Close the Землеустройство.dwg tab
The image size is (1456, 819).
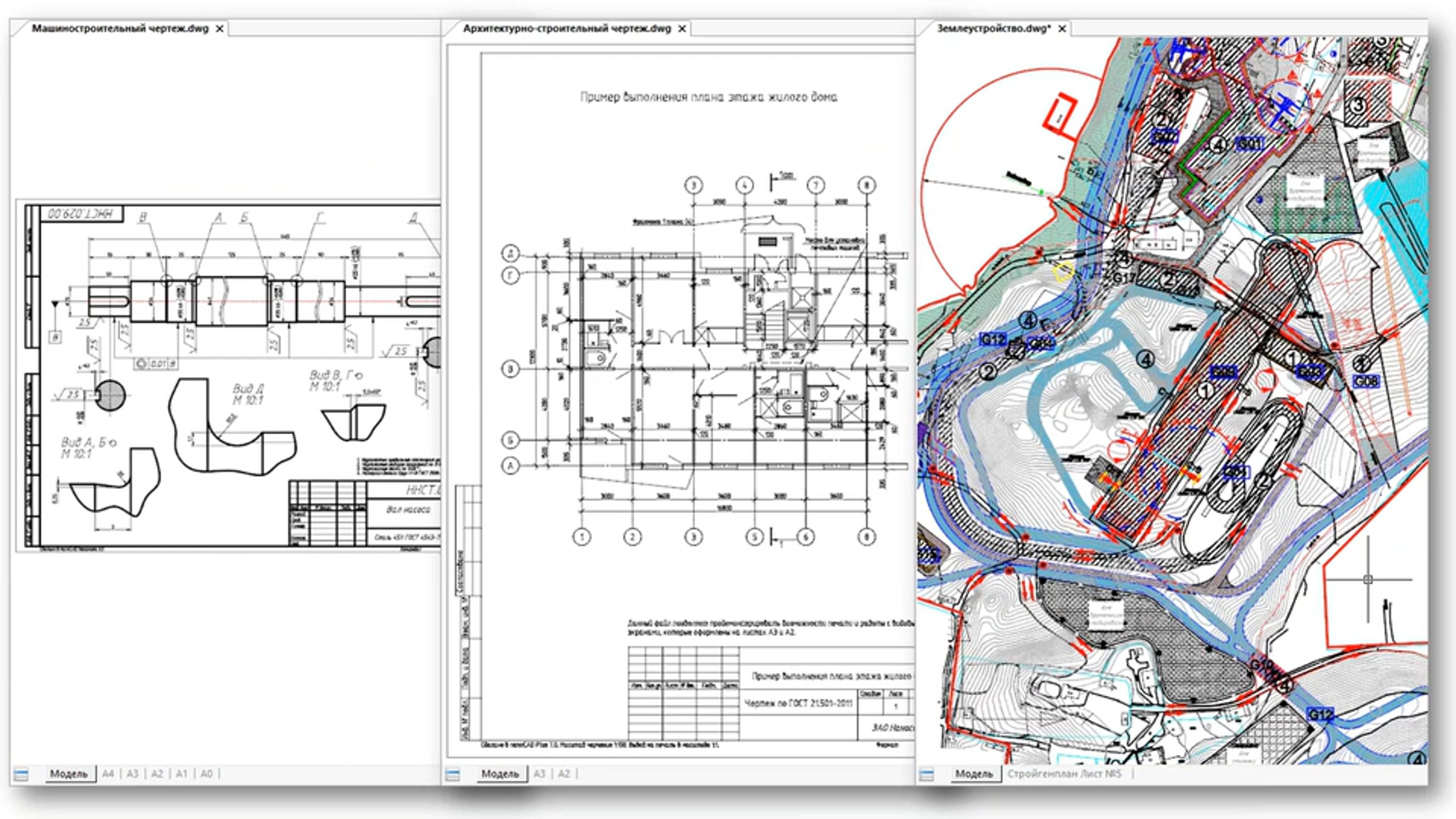1062,29
